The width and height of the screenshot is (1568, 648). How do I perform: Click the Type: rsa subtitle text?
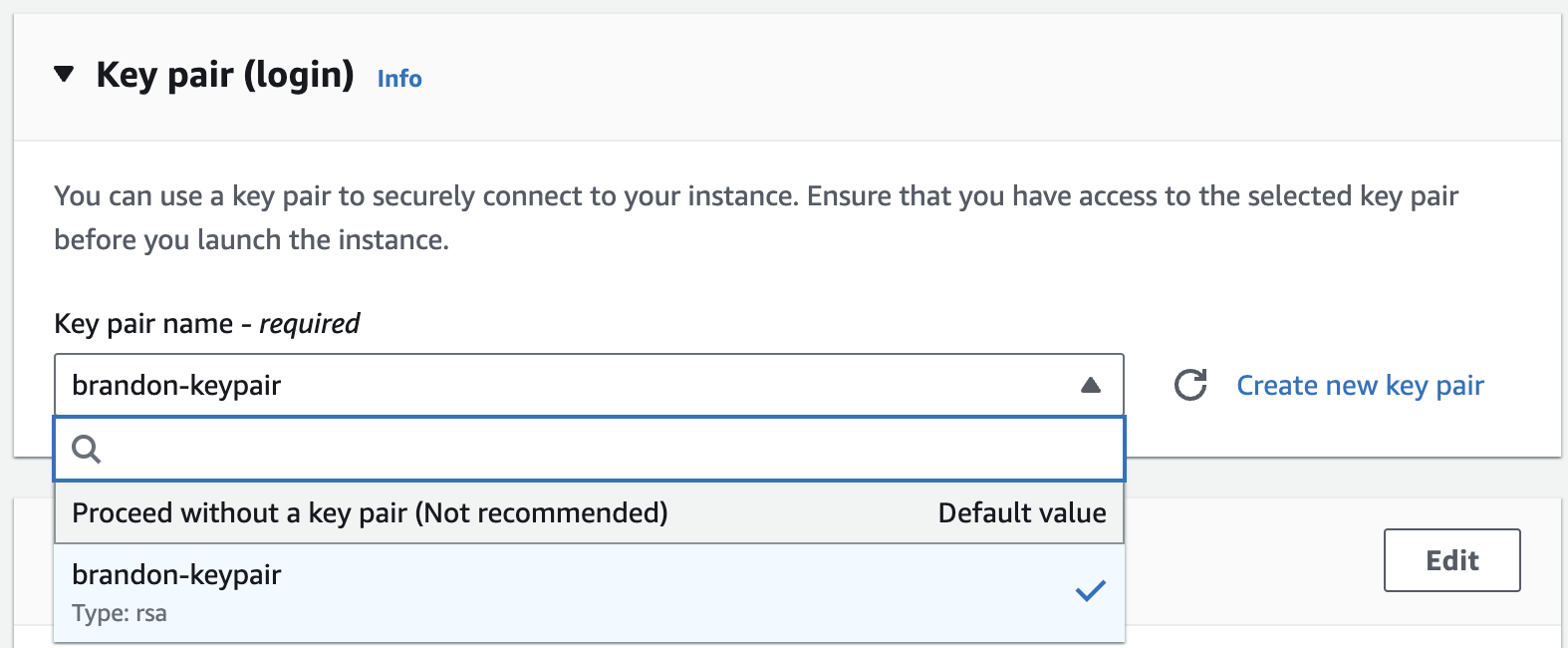pyautogui.click(x=120, y=613)
